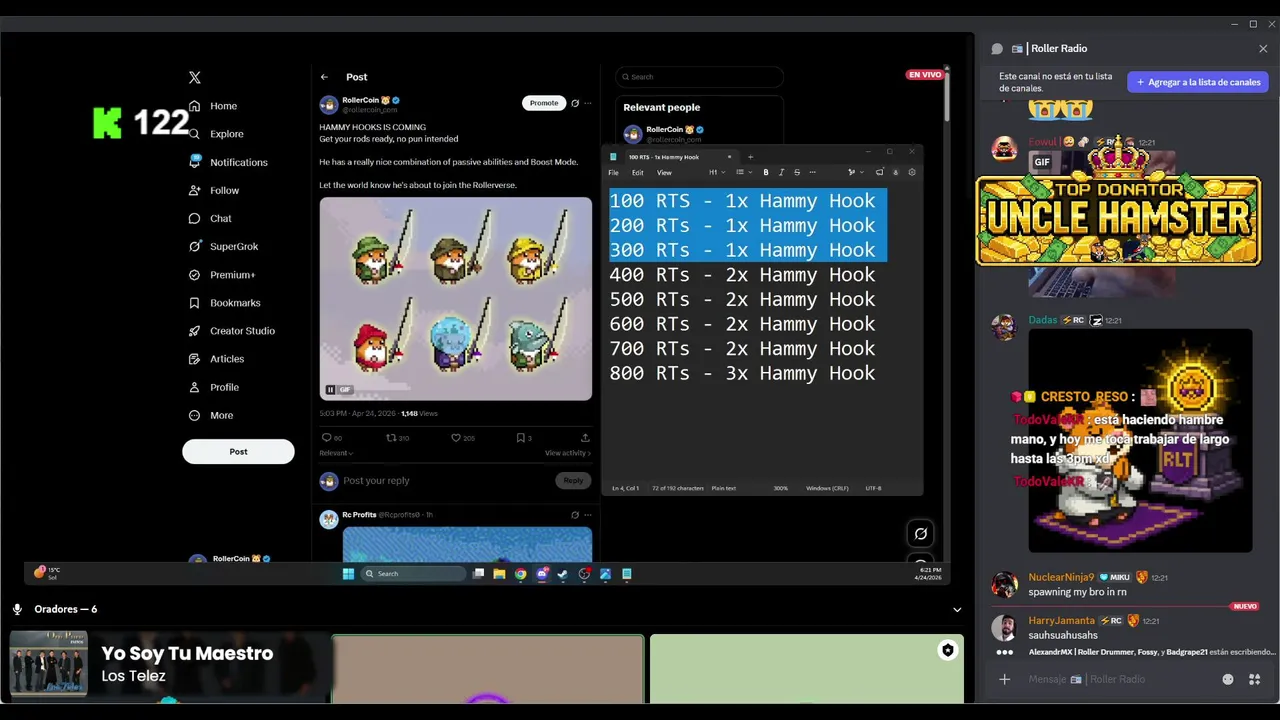Open Explore in X sidebar
This screenshot has width=1280, height=720.
click(216, 134)
